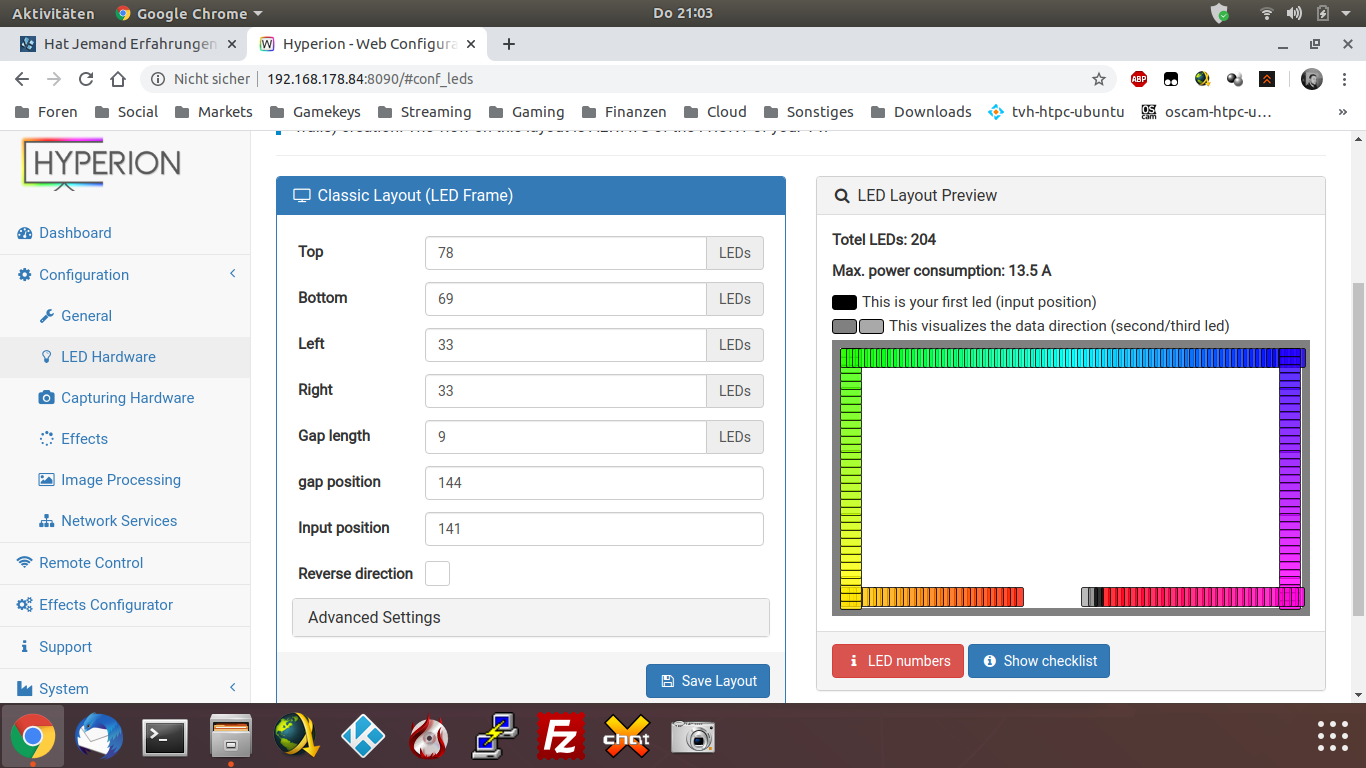Switch to the Hat Jemand Erfahrungen tab

[129, 44]
